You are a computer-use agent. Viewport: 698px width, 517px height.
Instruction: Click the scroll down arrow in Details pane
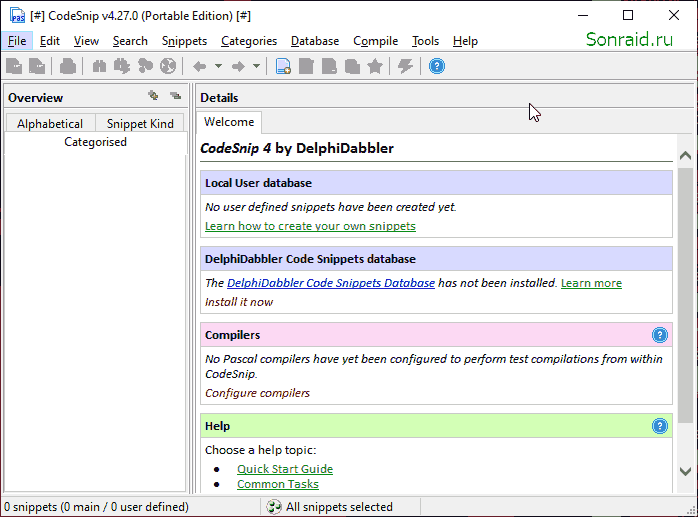pyautogui.click(x=686, y=472)
